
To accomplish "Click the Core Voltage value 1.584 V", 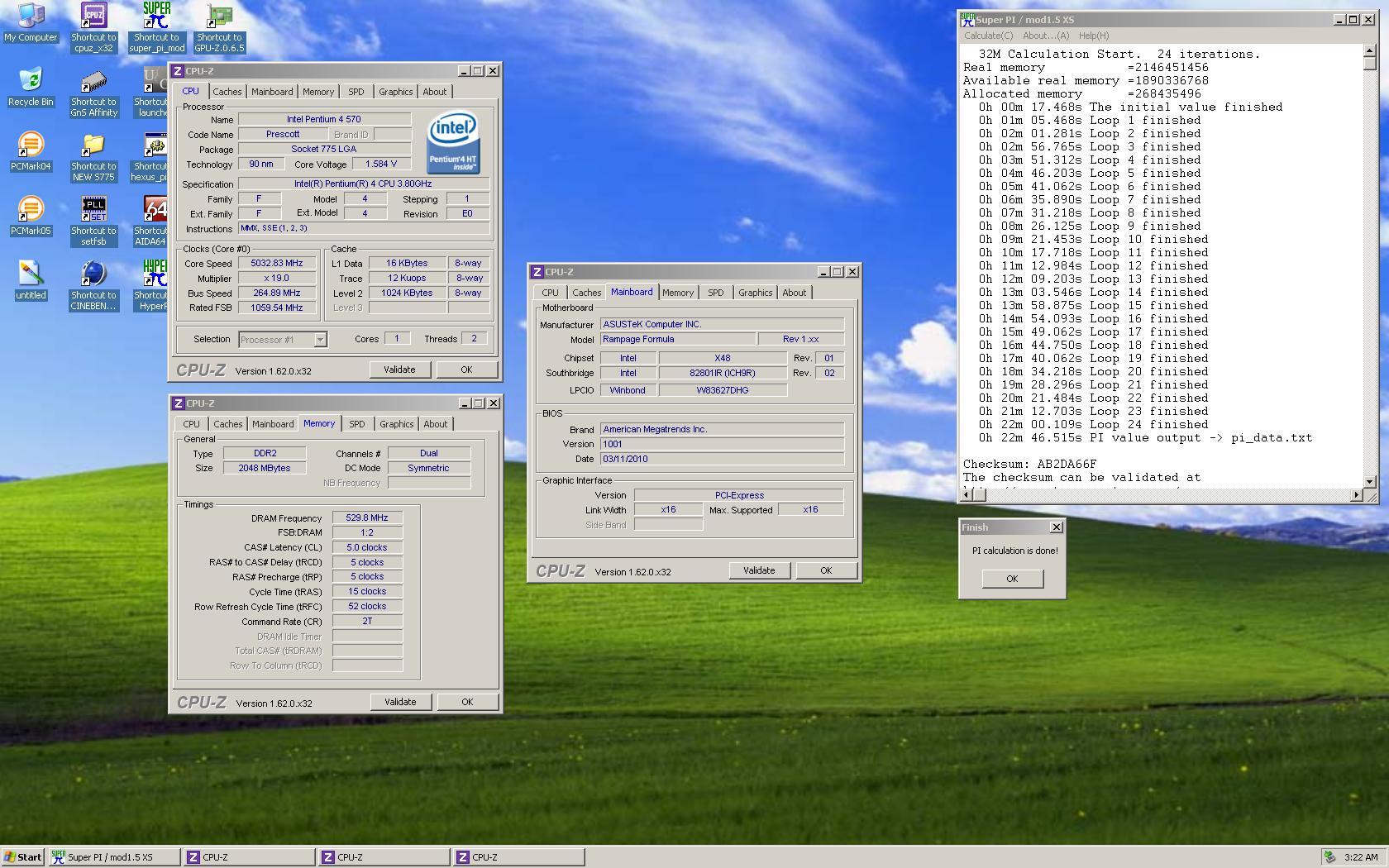I will [x=381, y=164].
